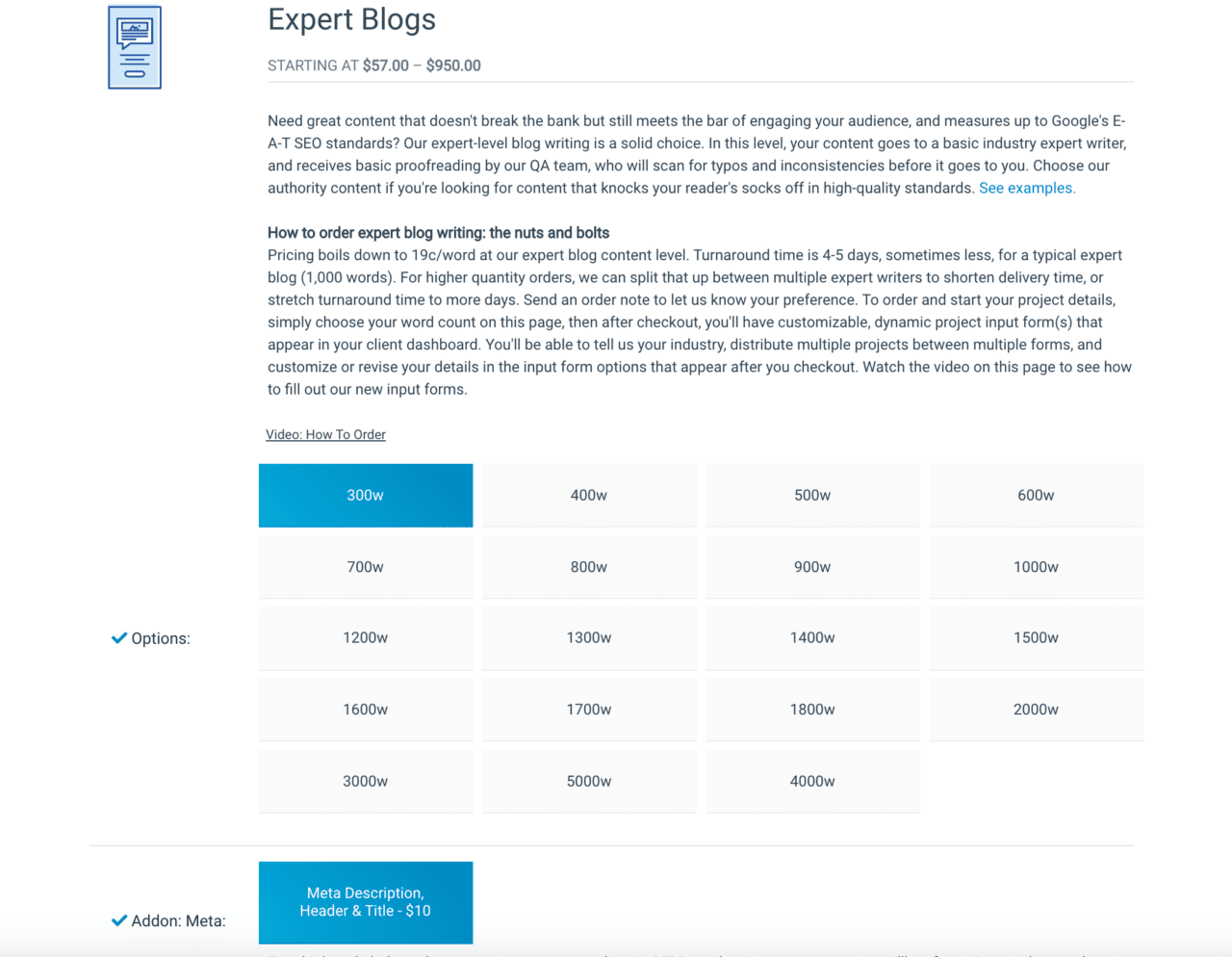The image size is (1232, 957).
Task: Choose the 3000w blog length
Action: pyautogui.click(x=365, y=781)
